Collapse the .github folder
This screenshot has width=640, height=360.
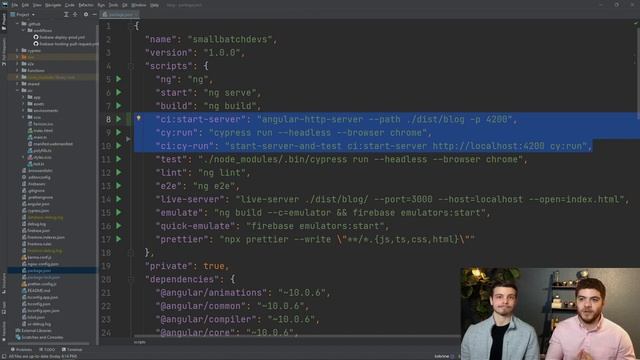(18, 24)
